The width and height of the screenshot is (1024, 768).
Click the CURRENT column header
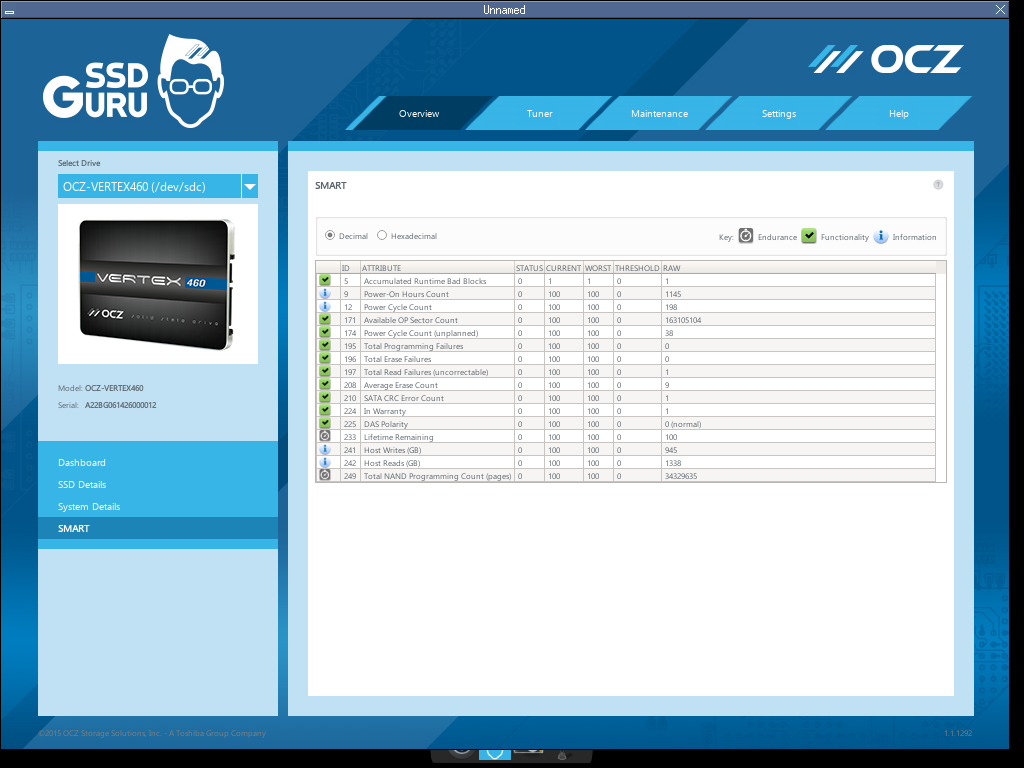tap(563, 268)
